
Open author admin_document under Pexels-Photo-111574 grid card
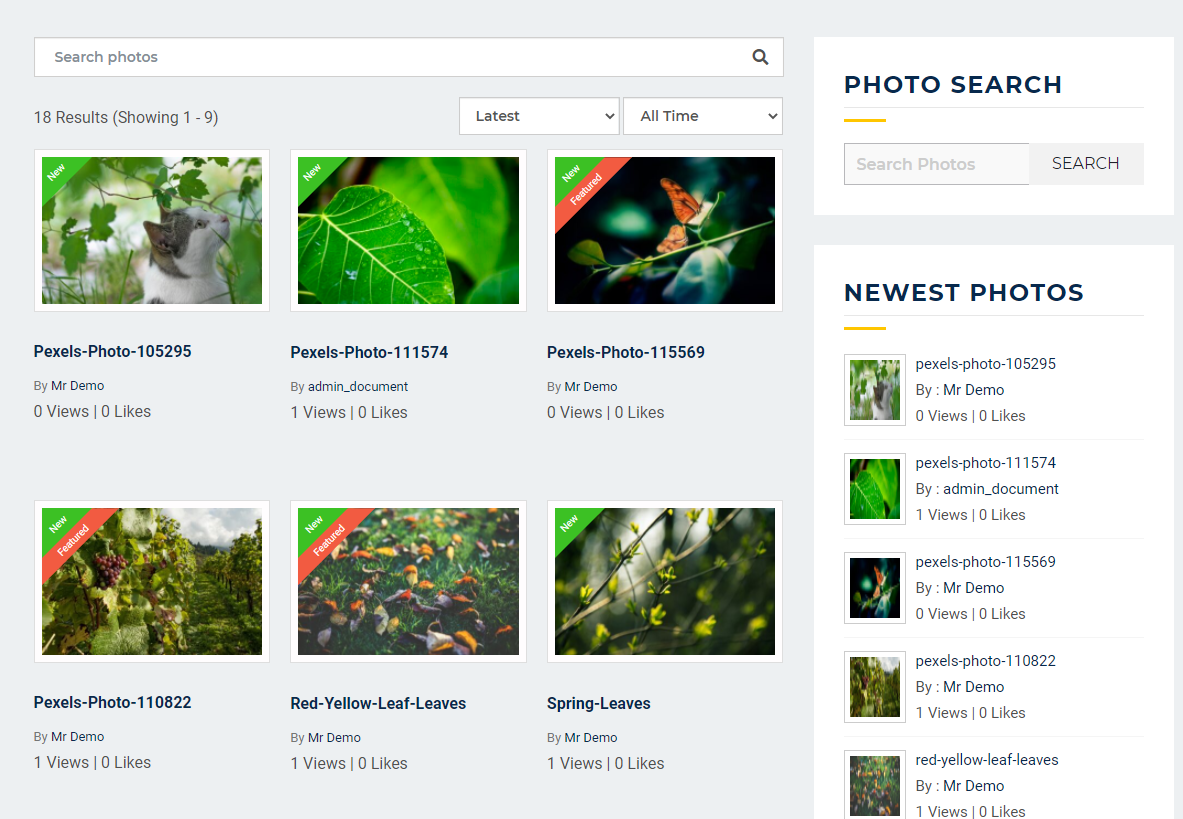(x=358, y=386)
